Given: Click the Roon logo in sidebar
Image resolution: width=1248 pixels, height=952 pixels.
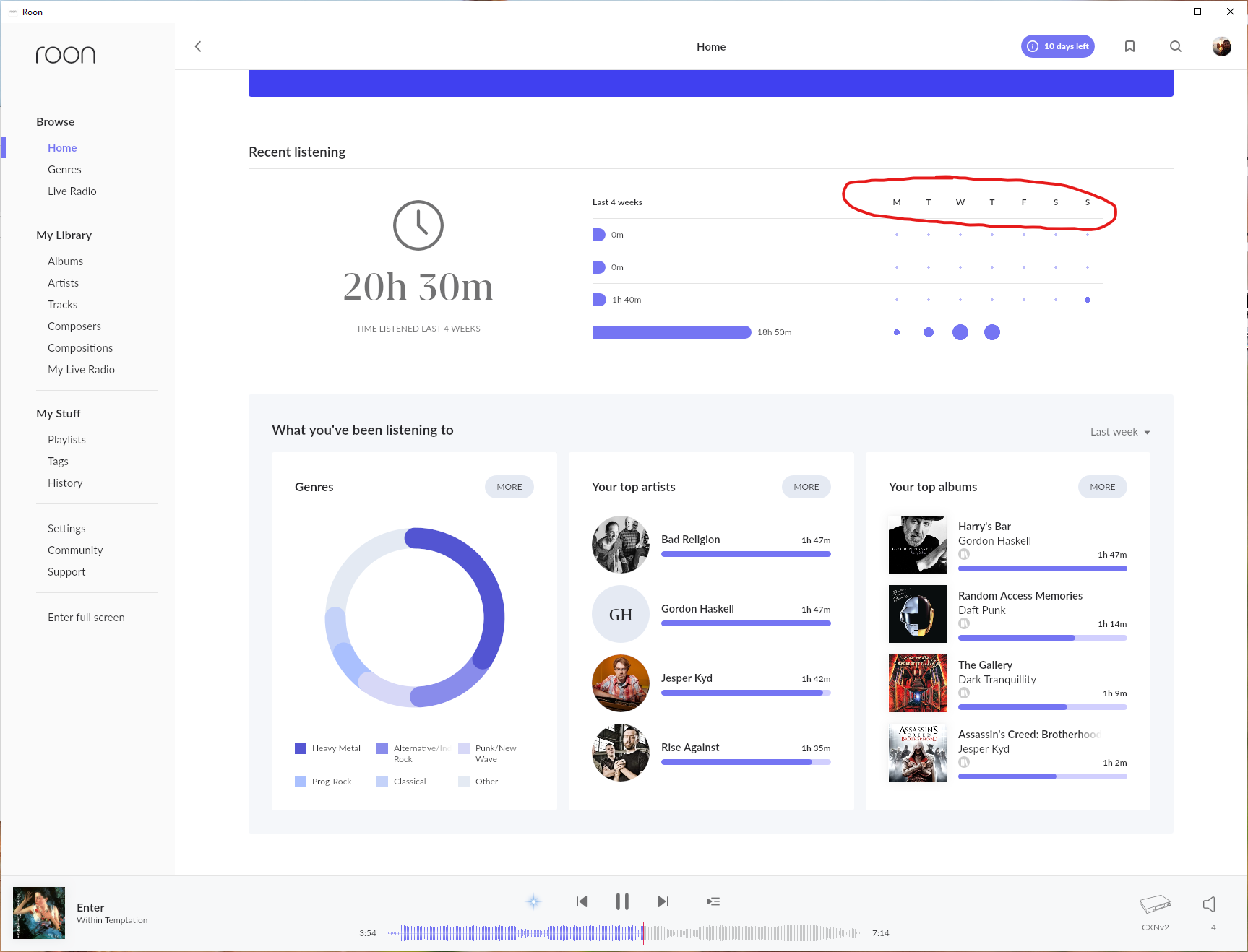Looking at the screenshot, I should pyautogui.click(x=66, y=55).
